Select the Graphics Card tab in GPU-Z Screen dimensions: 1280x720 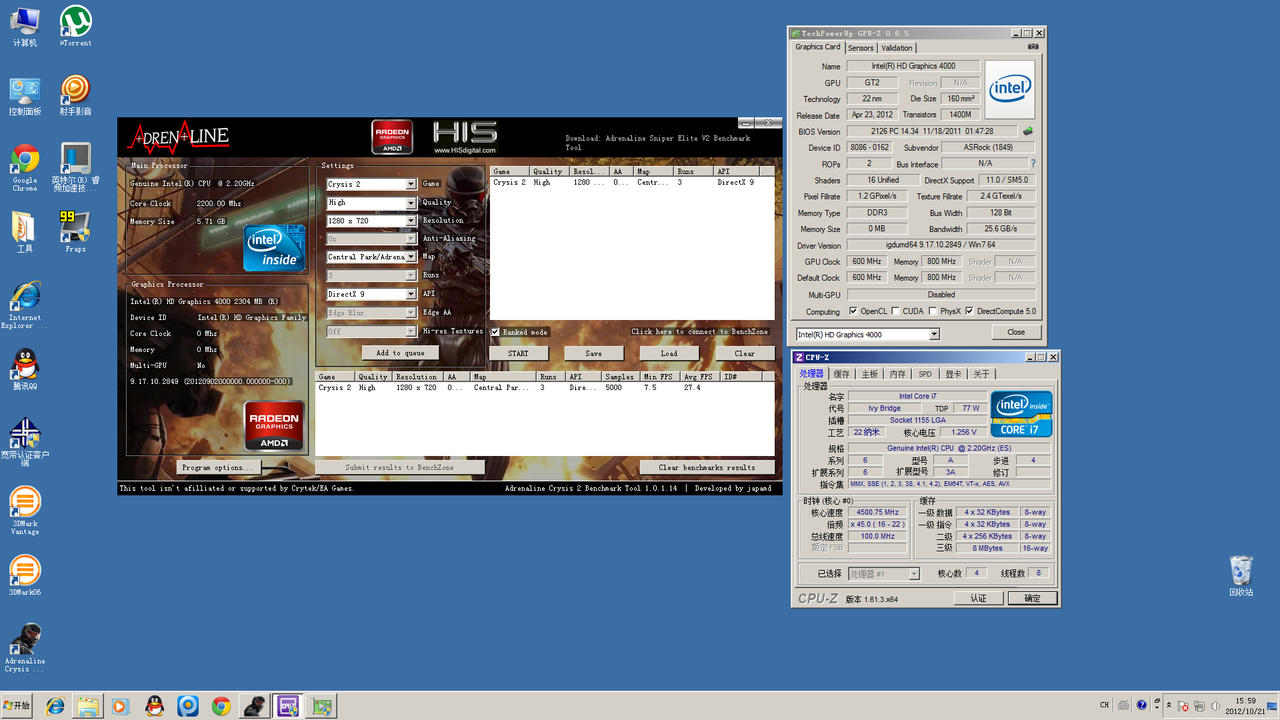(818, 47)
